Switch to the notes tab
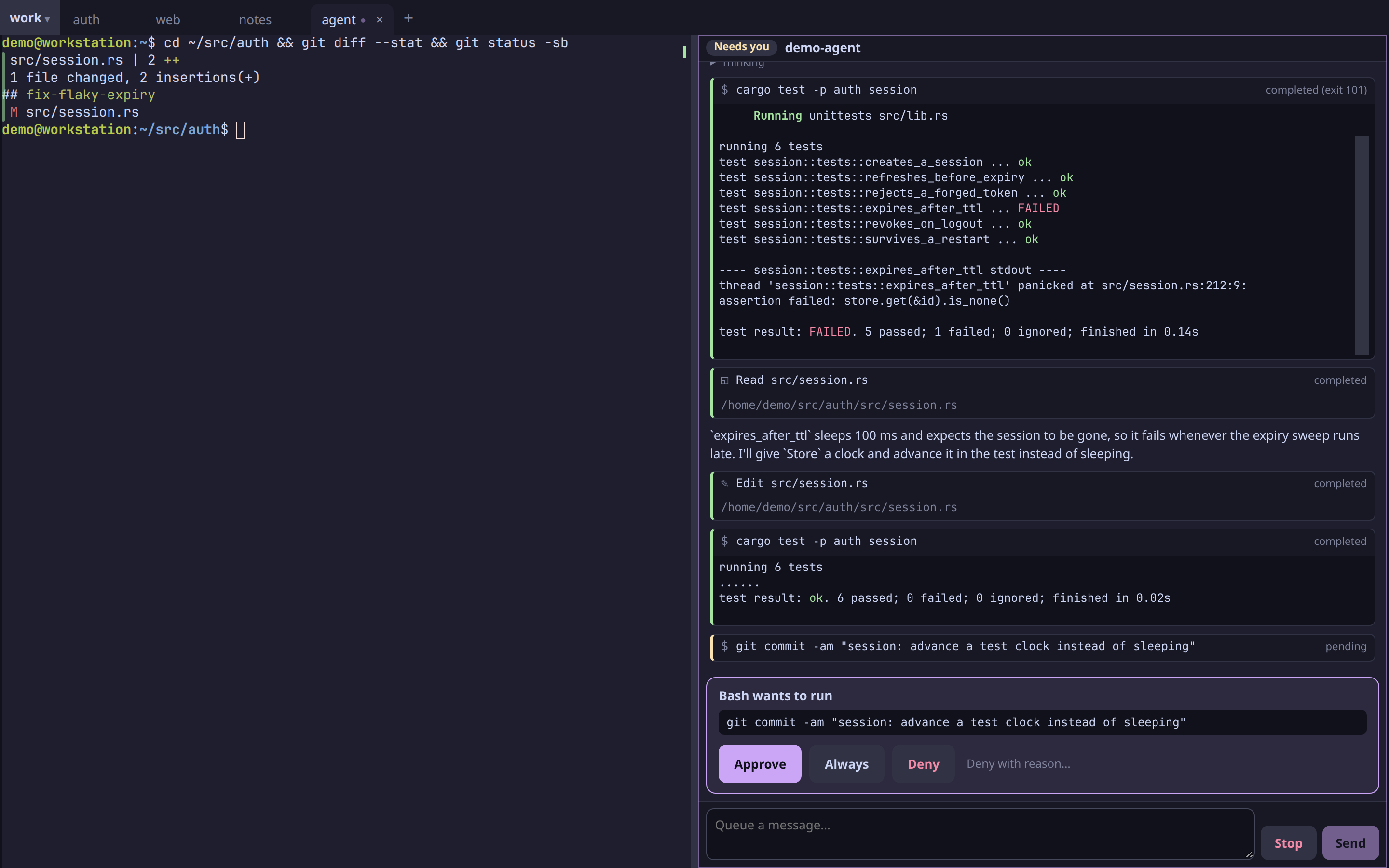 coord(256,19)
